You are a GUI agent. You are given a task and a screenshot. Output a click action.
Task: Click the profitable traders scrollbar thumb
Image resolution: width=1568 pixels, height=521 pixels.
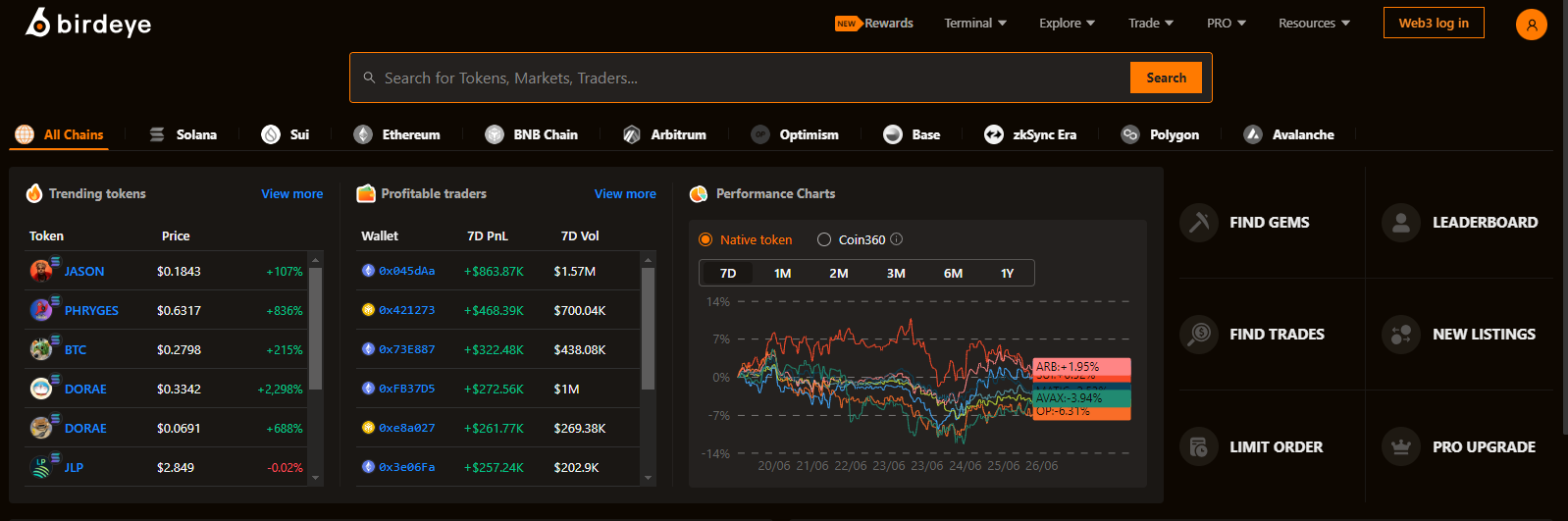648,329
